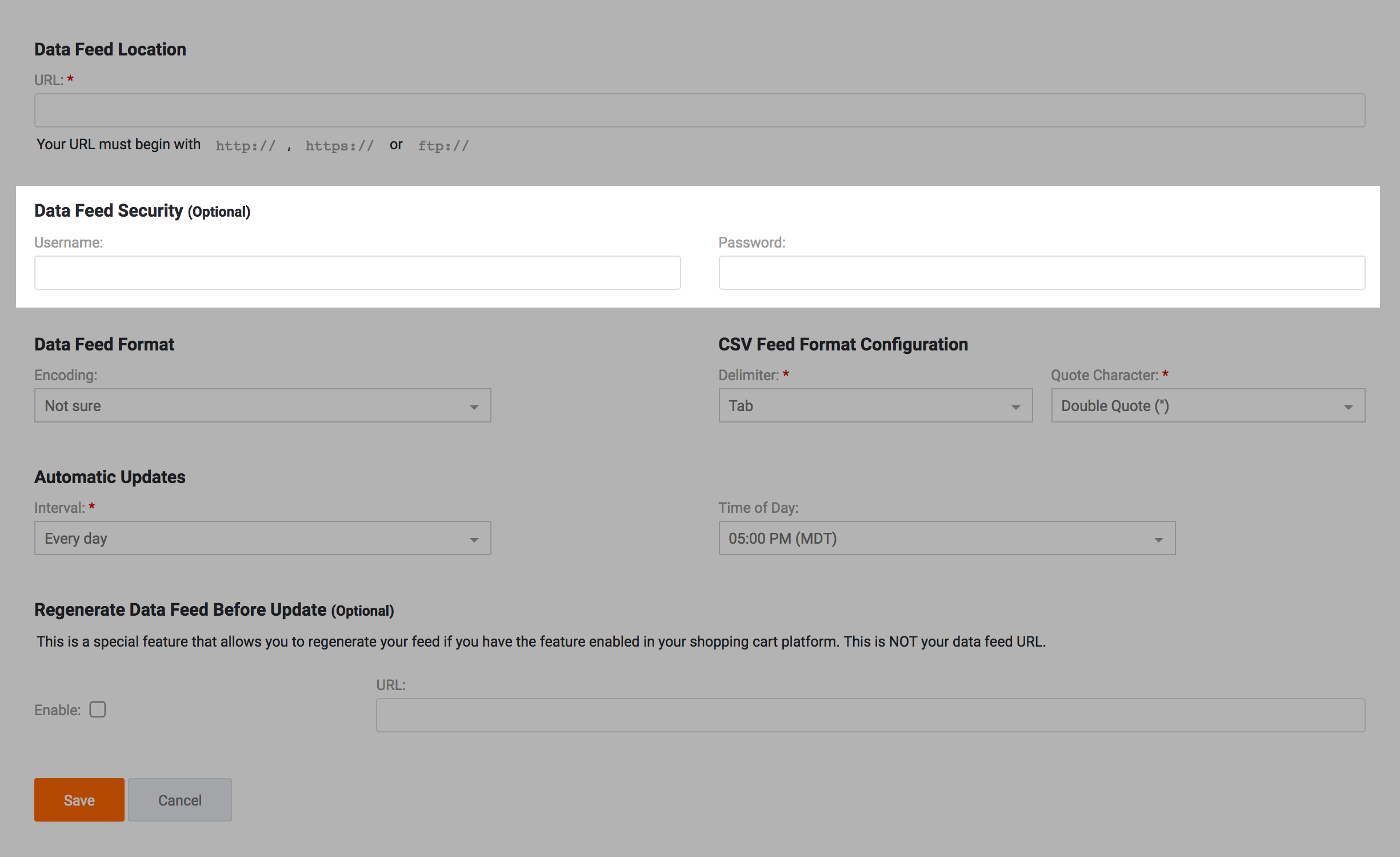Click the Quote Character dropdown arrow icon
Viewport: 1400px width, 857px height.
pos(1348,407)
